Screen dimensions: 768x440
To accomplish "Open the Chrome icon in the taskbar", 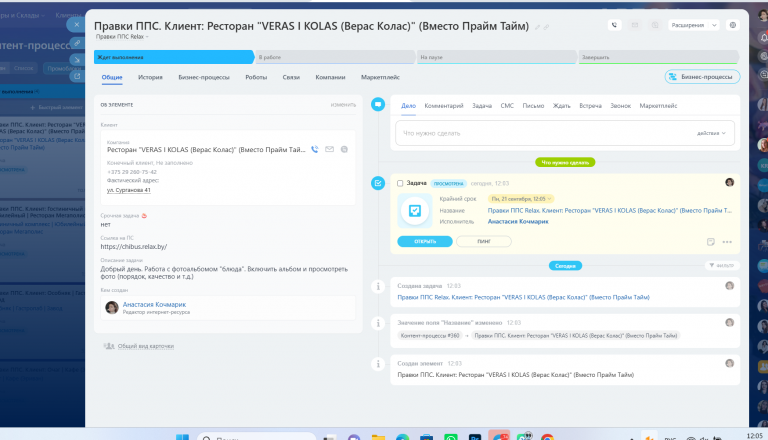I will pyautogui.click(x=548, y=437).
